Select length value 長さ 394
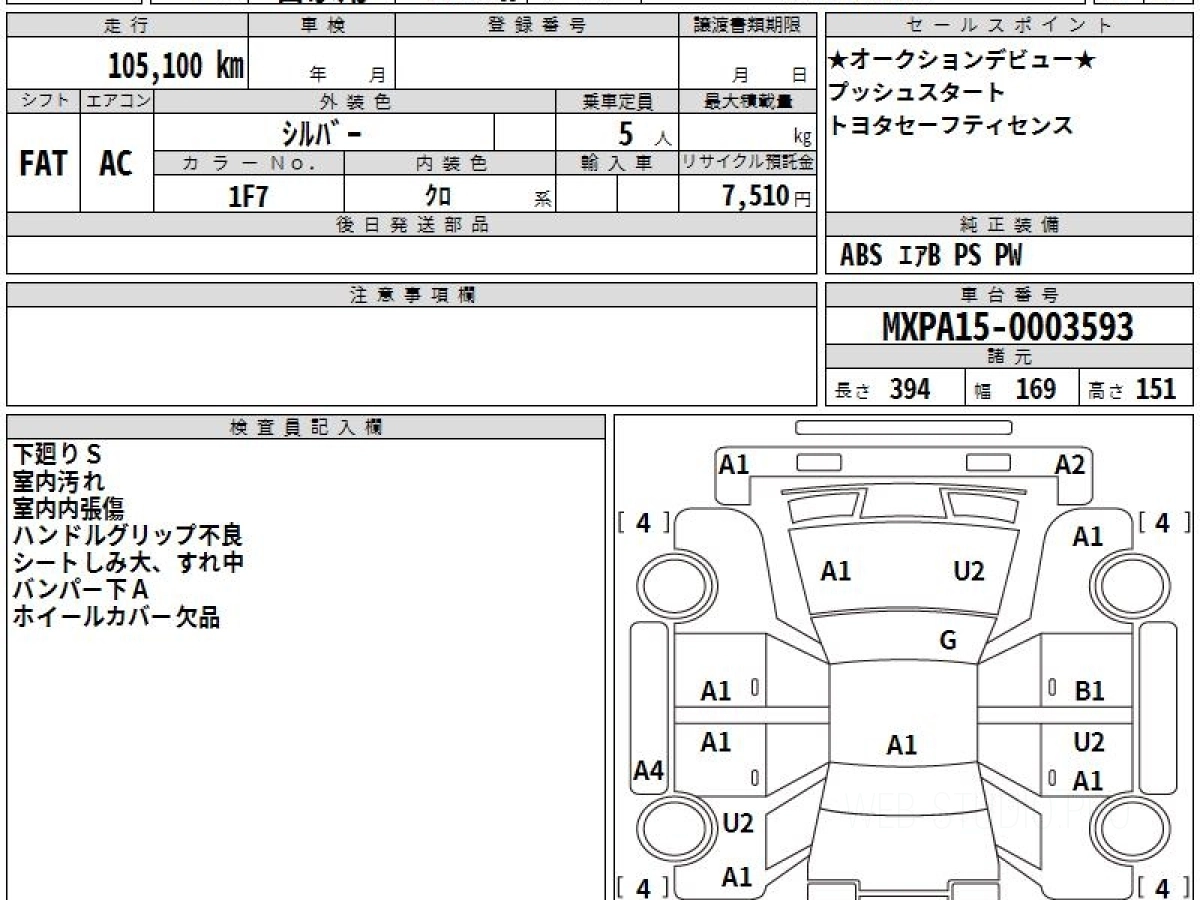This screenshot has width=1200, height=900. pos(883,389)
